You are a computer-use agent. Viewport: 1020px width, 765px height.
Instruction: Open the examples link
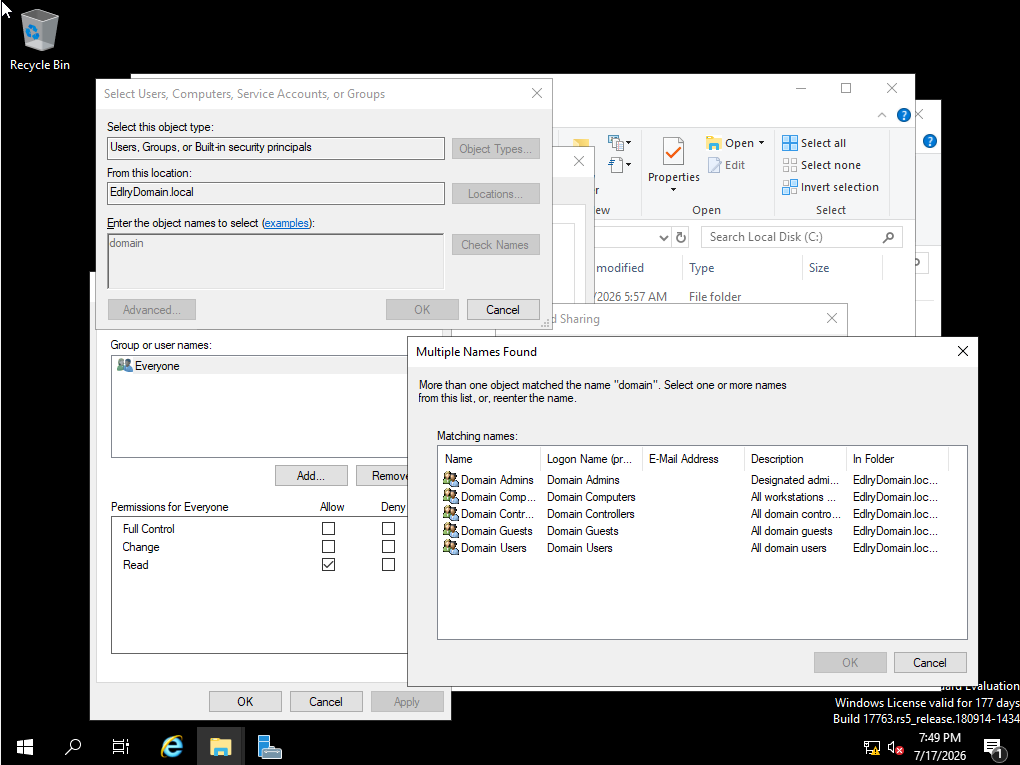coord(286,223)
